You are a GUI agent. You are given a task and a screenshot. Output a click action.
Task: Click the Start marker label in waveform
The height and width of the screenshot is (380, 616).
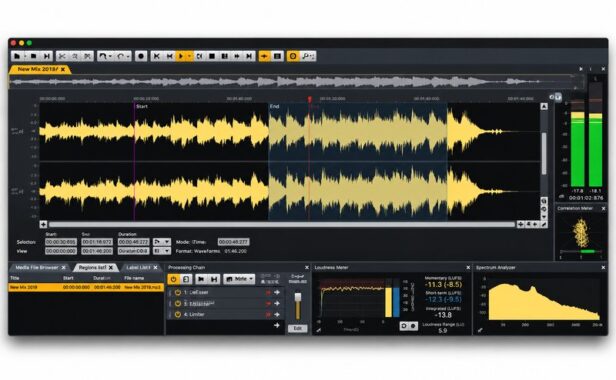click(142, 106)
